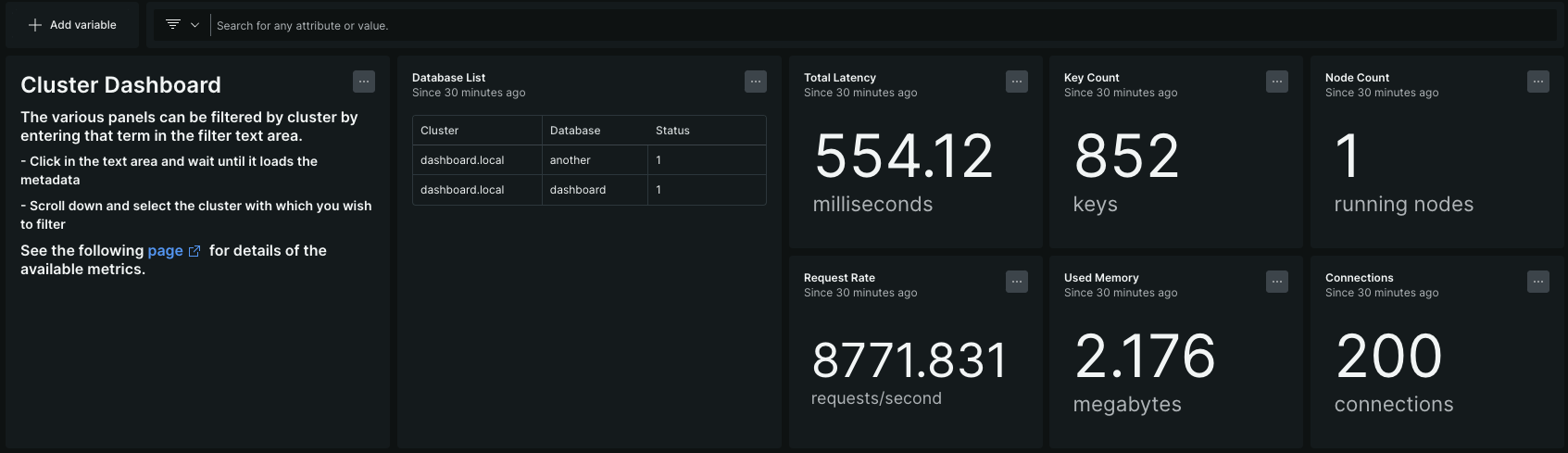Viewport: 1568px width, 453px height.
Task: Sort by the Status column header
Action: [672, 131]
